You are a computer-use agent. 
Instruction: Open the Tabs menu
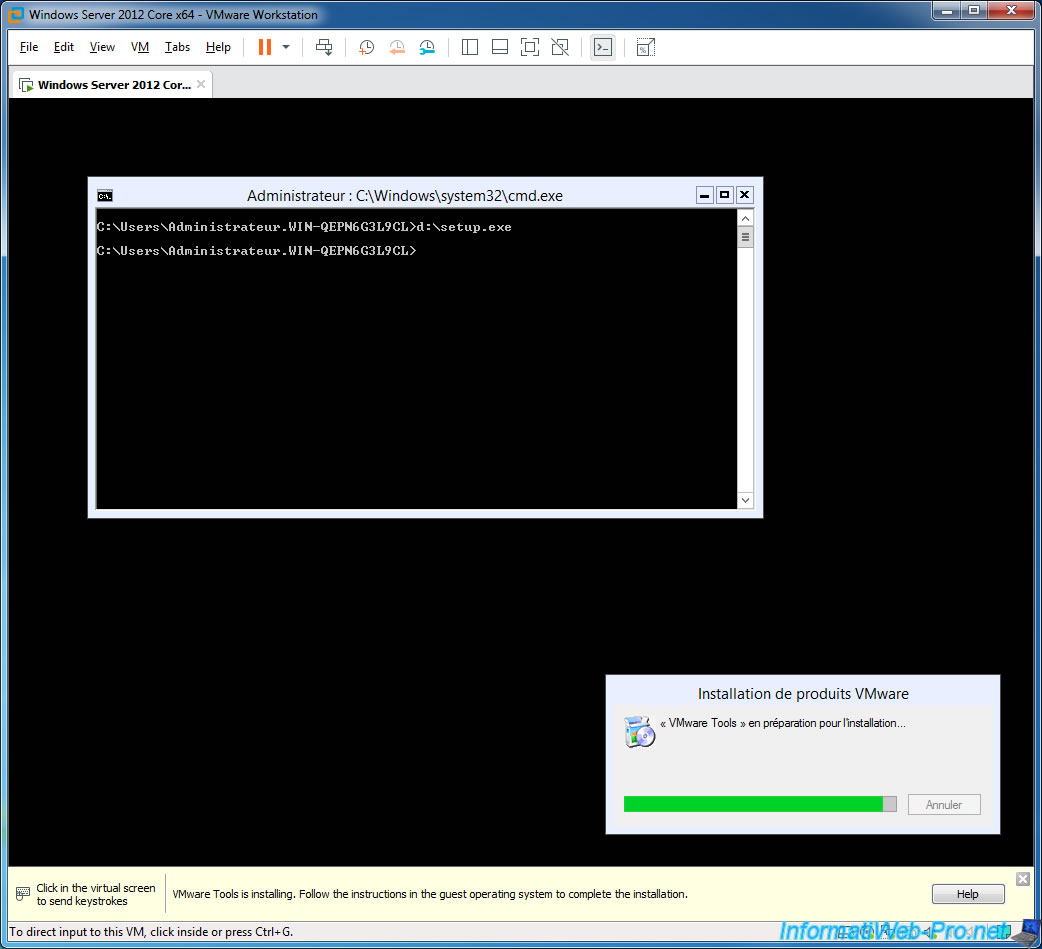tap(177, 47)
